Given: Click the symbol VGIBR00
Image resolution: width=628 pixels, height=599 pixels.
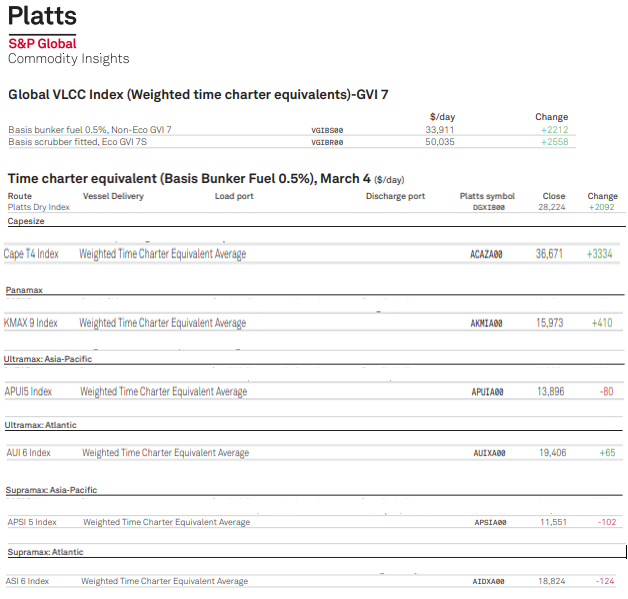Looking at the screenshot, I should (327, 142).
